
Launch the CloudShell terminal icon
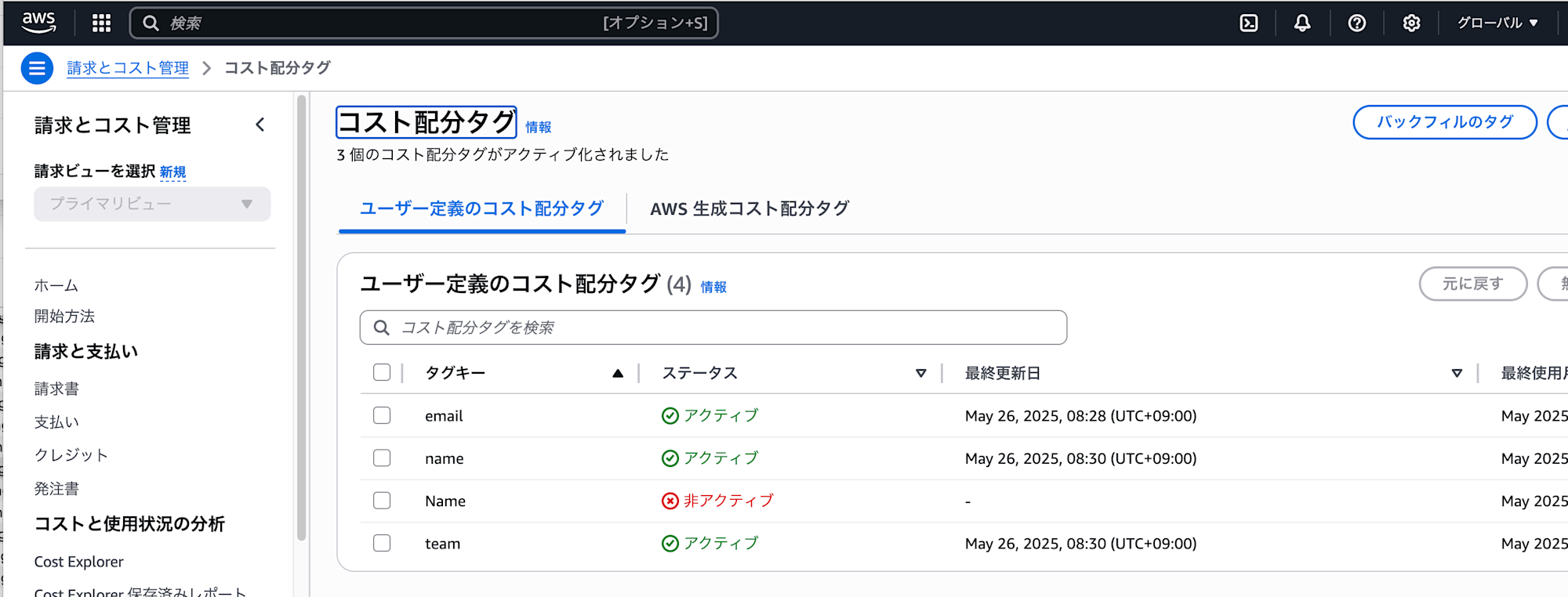(x=1249, y=23)
